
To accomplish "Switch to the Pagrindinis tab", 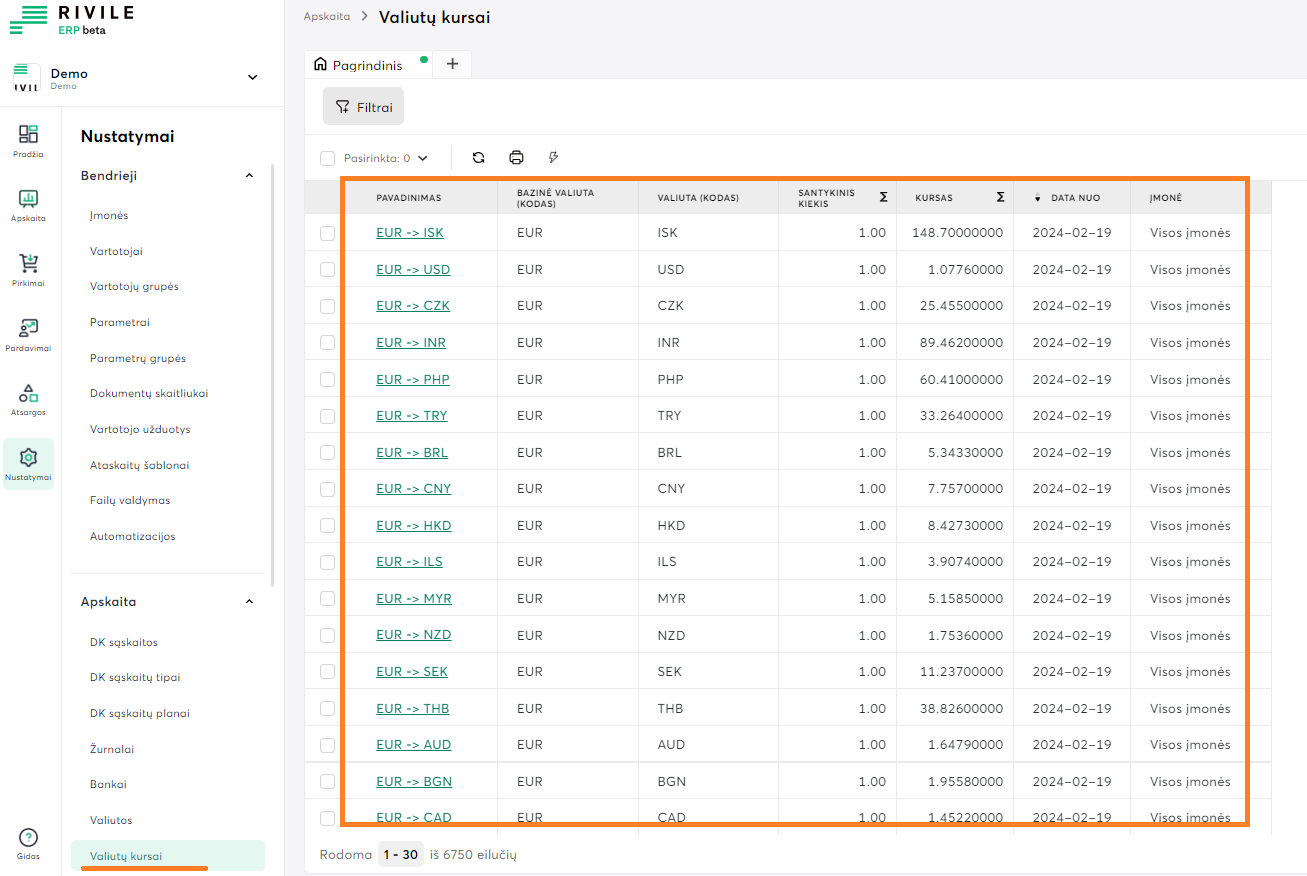I will (x=367, y=63).
